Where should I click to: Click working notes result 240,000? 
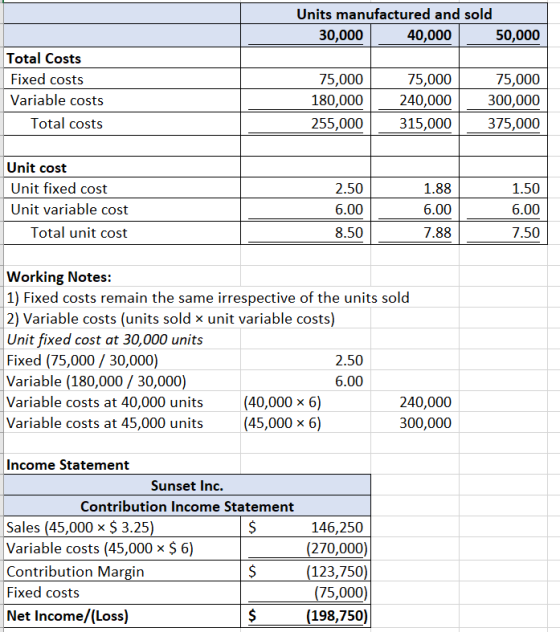[415, 402]
